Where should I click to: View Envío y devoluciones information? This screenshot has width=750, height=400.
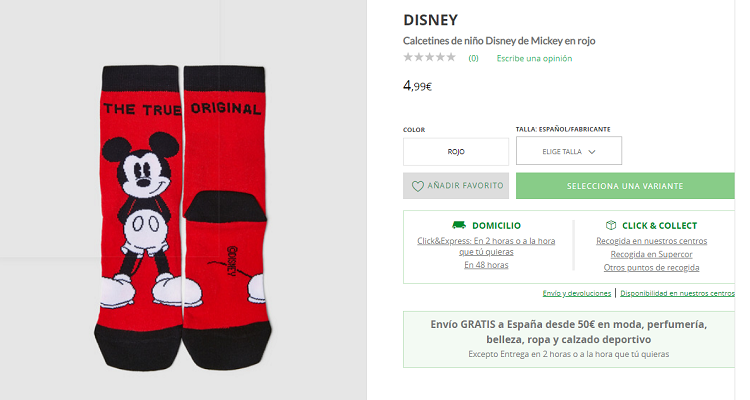click(577, 293)
